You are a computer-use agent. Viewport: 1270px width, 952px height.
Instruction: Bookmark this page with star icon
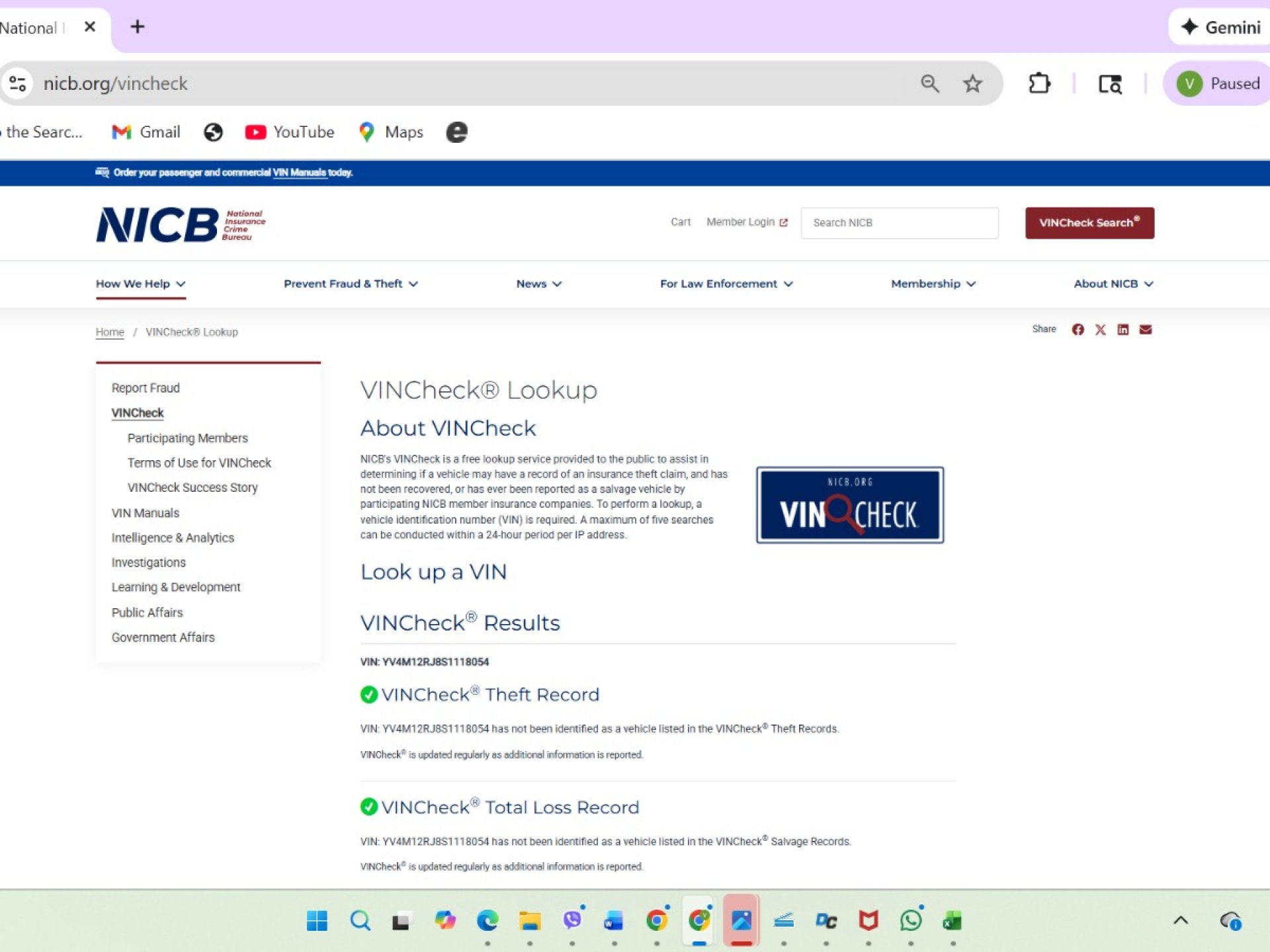[972, 83]
